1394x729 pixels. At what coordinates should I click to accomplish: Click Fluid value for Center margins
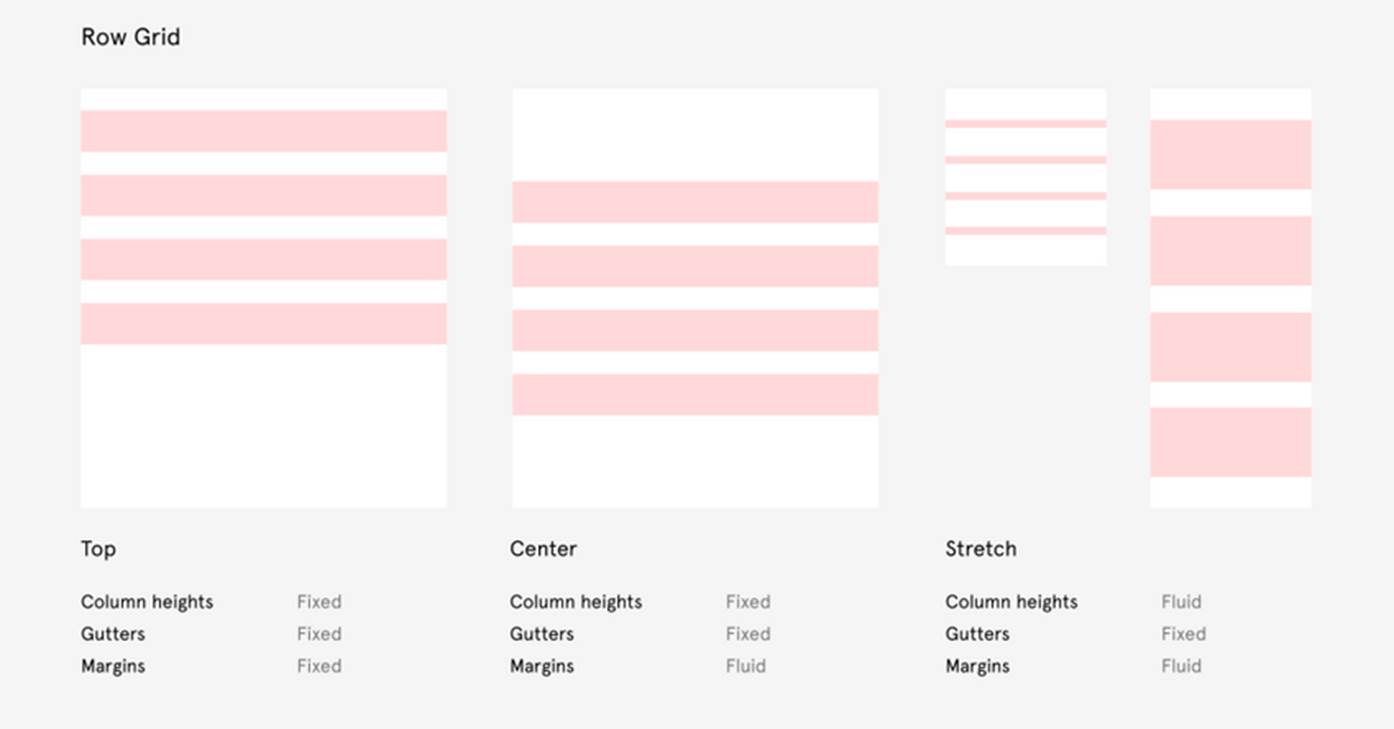click(x=745, y=666)
